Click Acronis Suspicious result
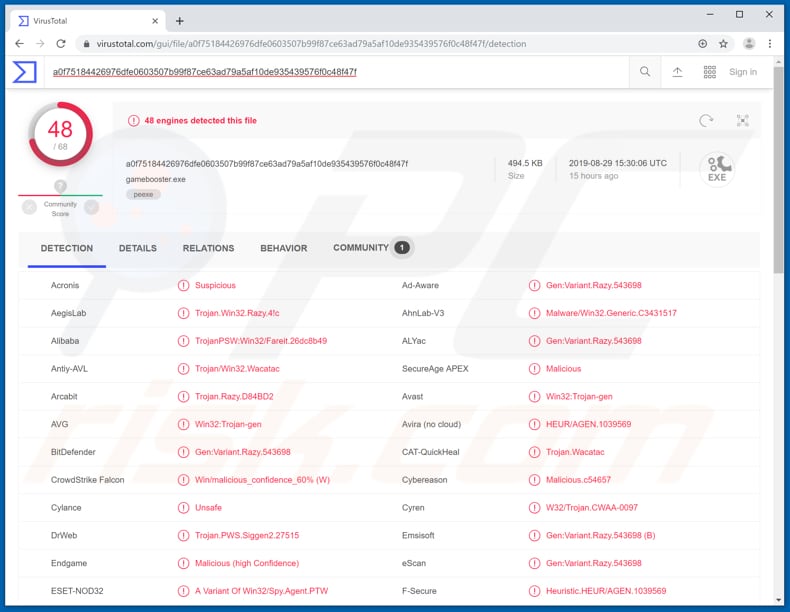Viewport: 790px width, 612px height. point(215,285)
